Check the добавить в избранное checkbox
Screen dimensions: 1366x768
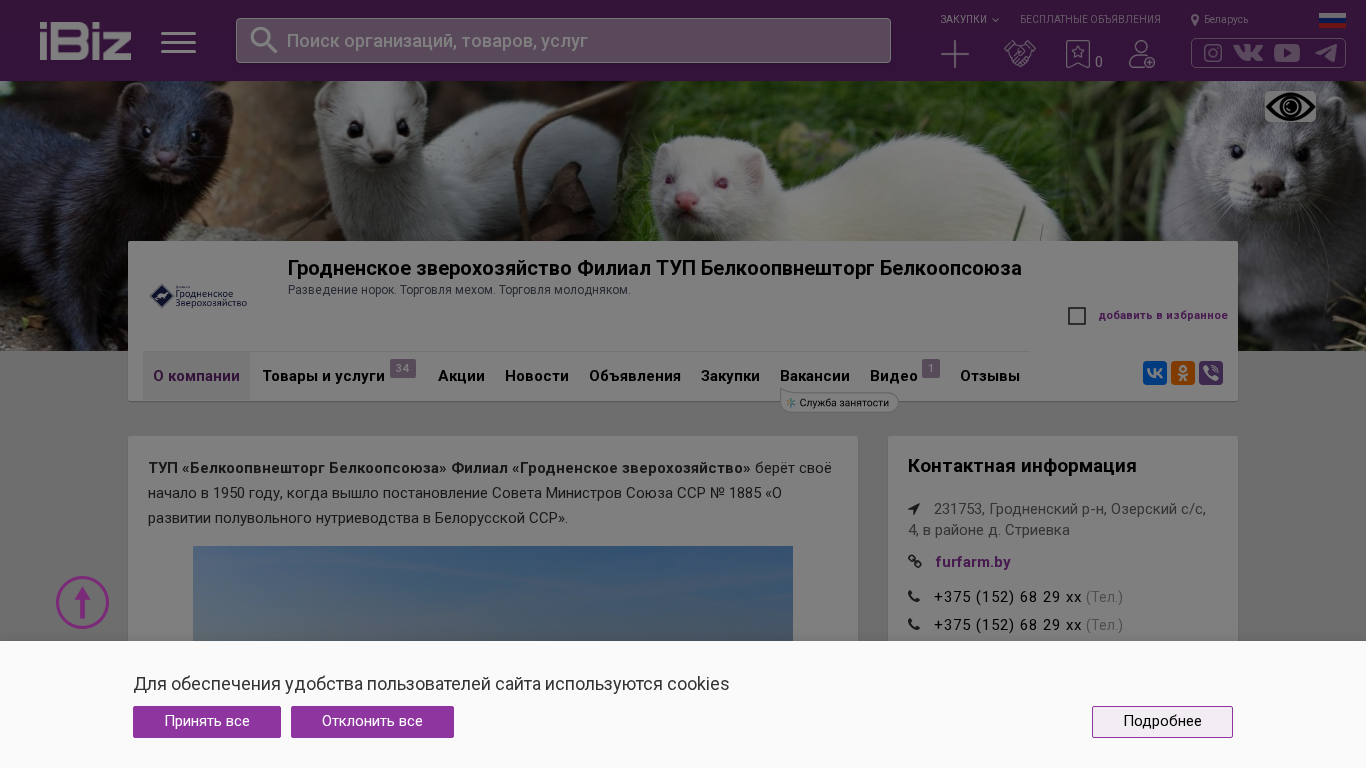tap(1077, 316)
